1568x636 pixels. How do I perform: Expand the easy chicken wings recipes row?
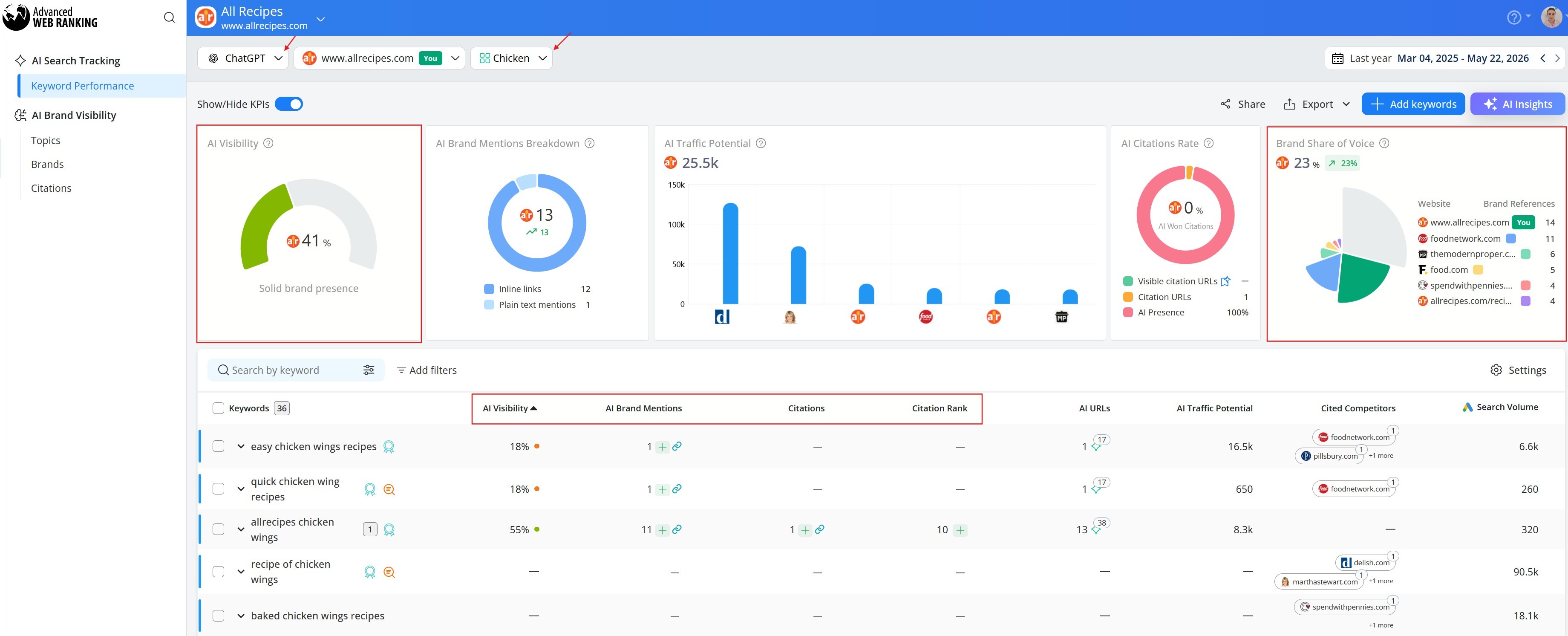[x=241, y=447]
